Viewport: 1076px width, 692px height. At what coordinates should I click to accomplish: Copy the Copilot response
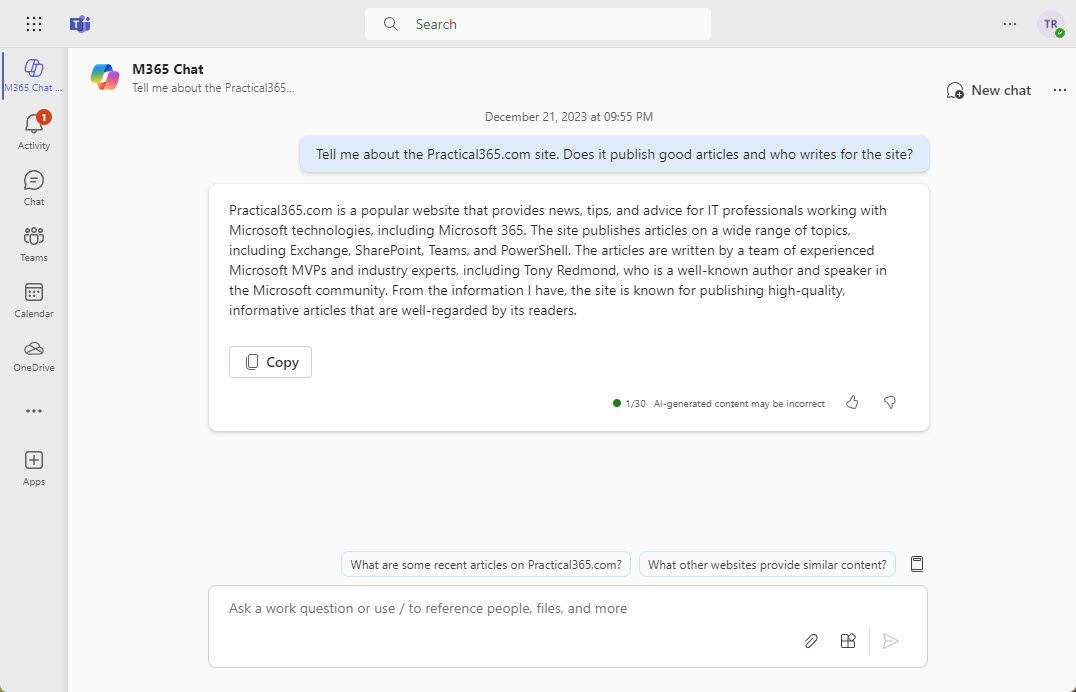[x=270, y=361]
